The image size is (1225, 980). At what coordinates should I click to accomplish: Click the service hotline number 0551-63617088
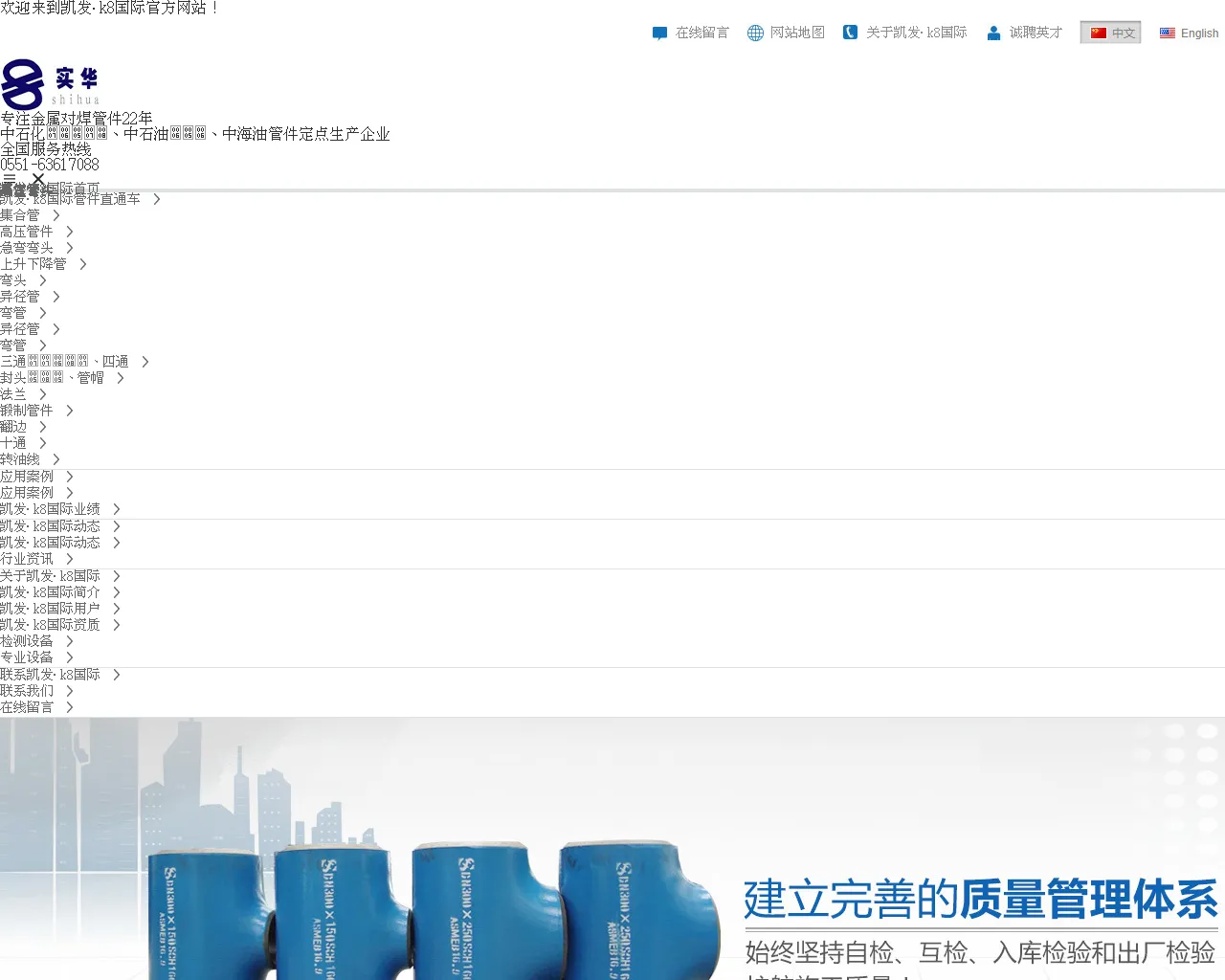(49, 164)
